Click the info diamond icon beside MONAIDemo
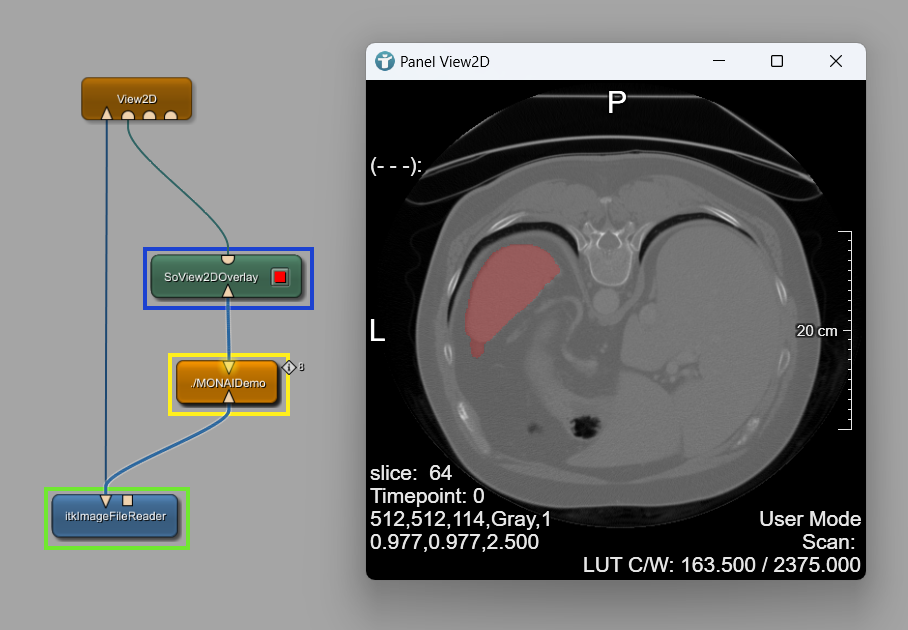908x630 pixels. tap(289, 367)
